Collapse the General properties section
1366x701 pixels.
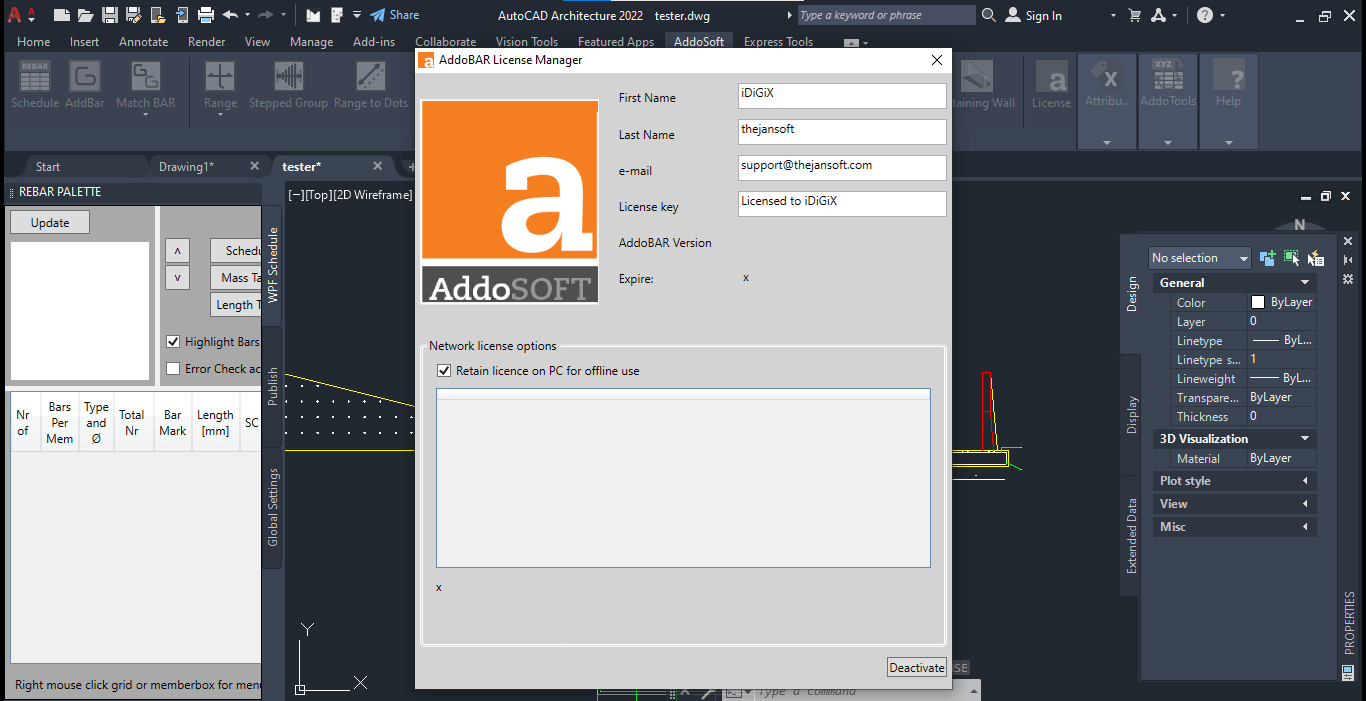tap(1305, 283)
